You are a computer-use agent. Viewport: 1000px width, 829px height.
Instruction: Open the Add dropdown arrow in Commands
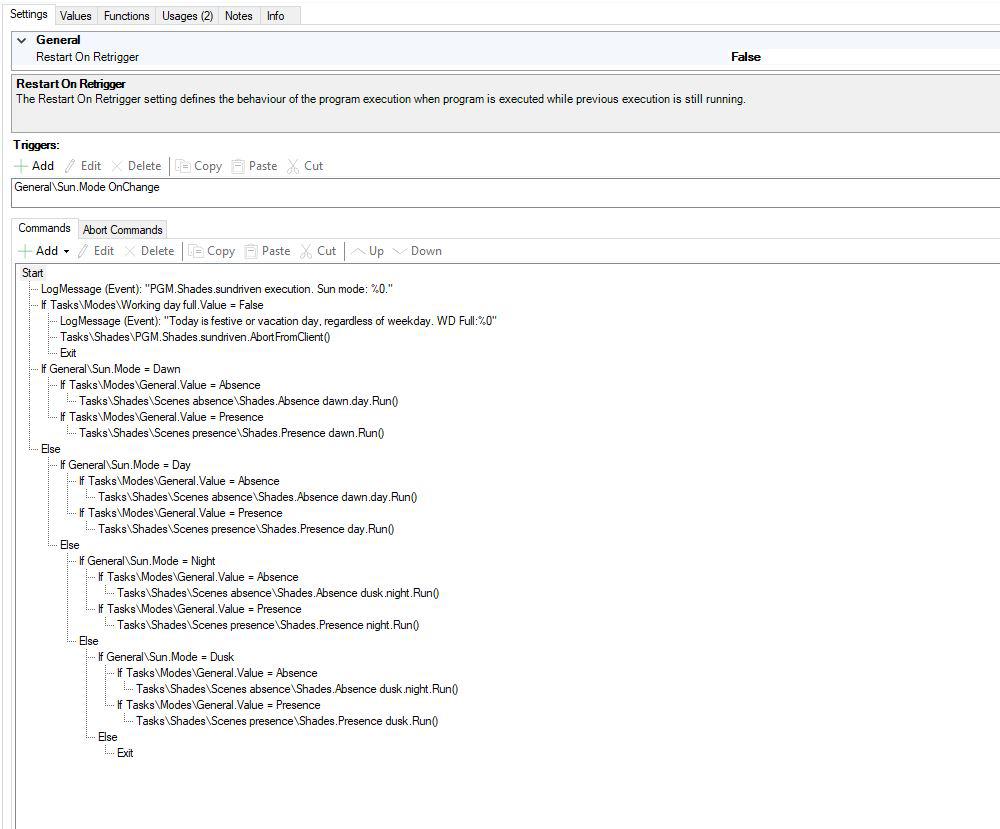tap(66, 252)
